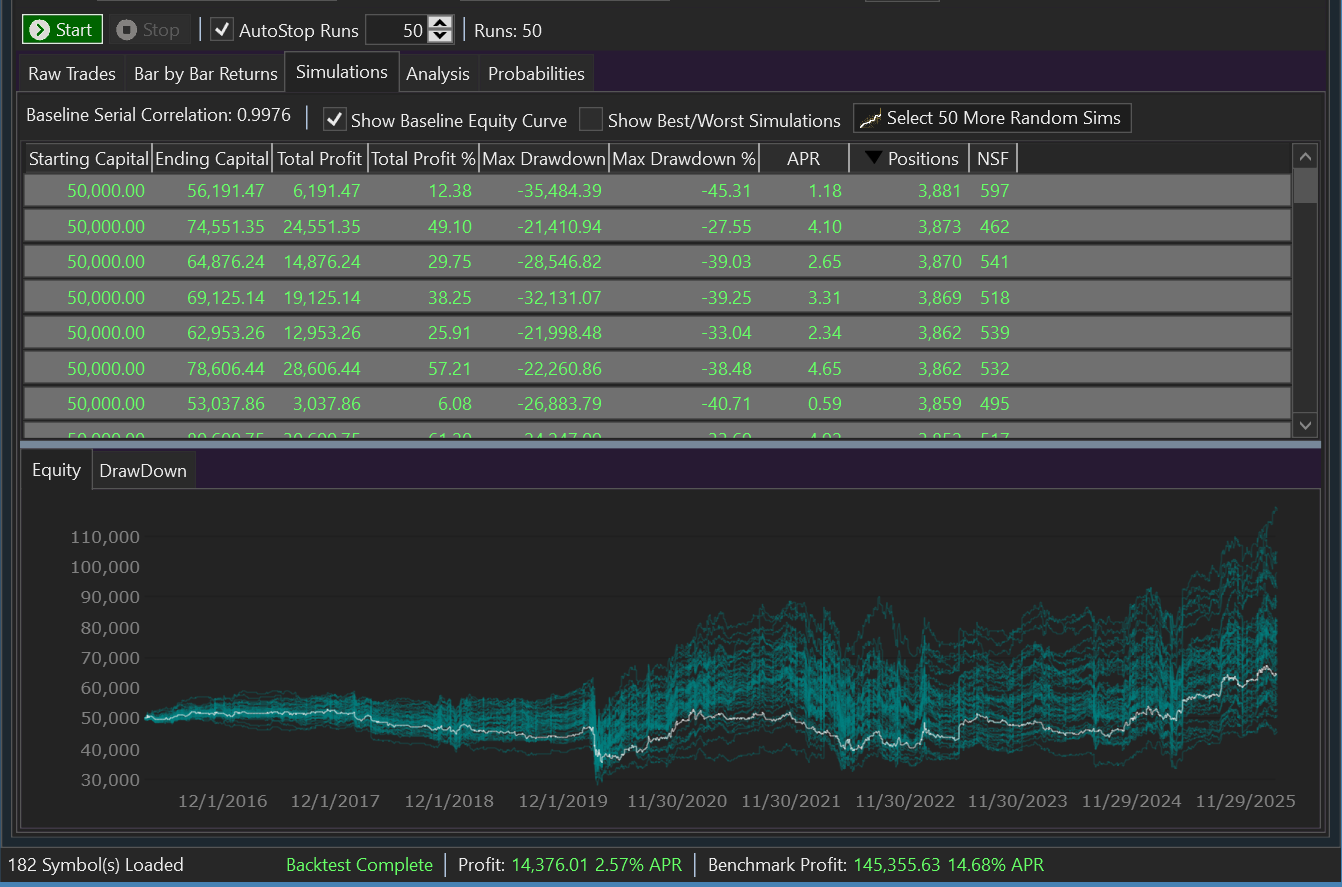The width and height of the screenshot is (1342, 887).
Task: Increase AutoStop Runs with up arrow
Action: (440, 24)
